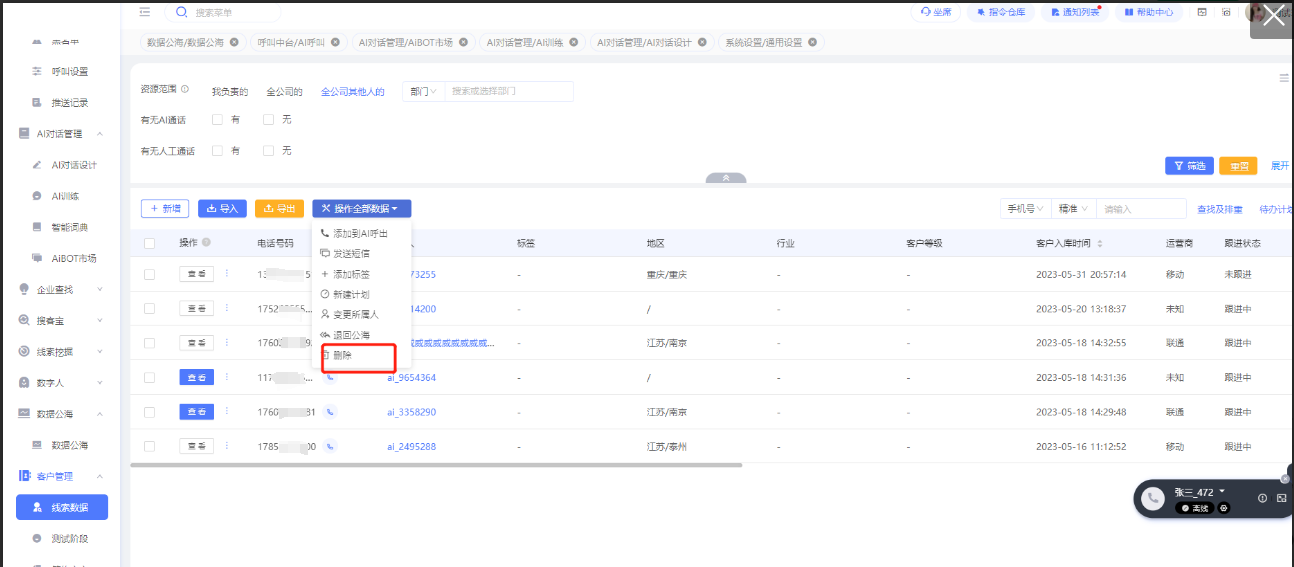Viewport: 1294px width, 567px height.
Task: Click the softphone handset icon near 张三_472
Action: [x=1154, y=497]
